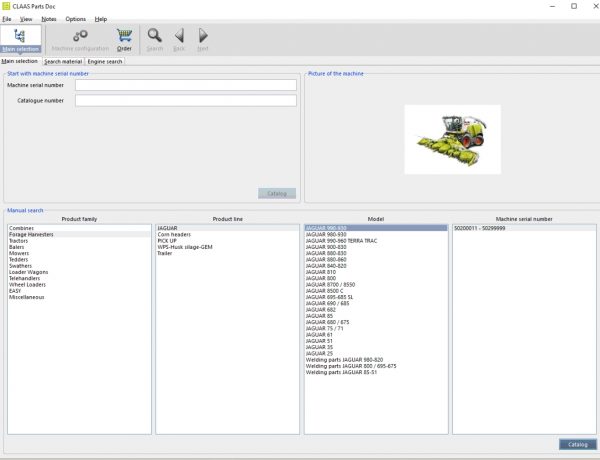The image size is (600, 460).
Task: Open the View menu
Action: [x=26, y=19]
